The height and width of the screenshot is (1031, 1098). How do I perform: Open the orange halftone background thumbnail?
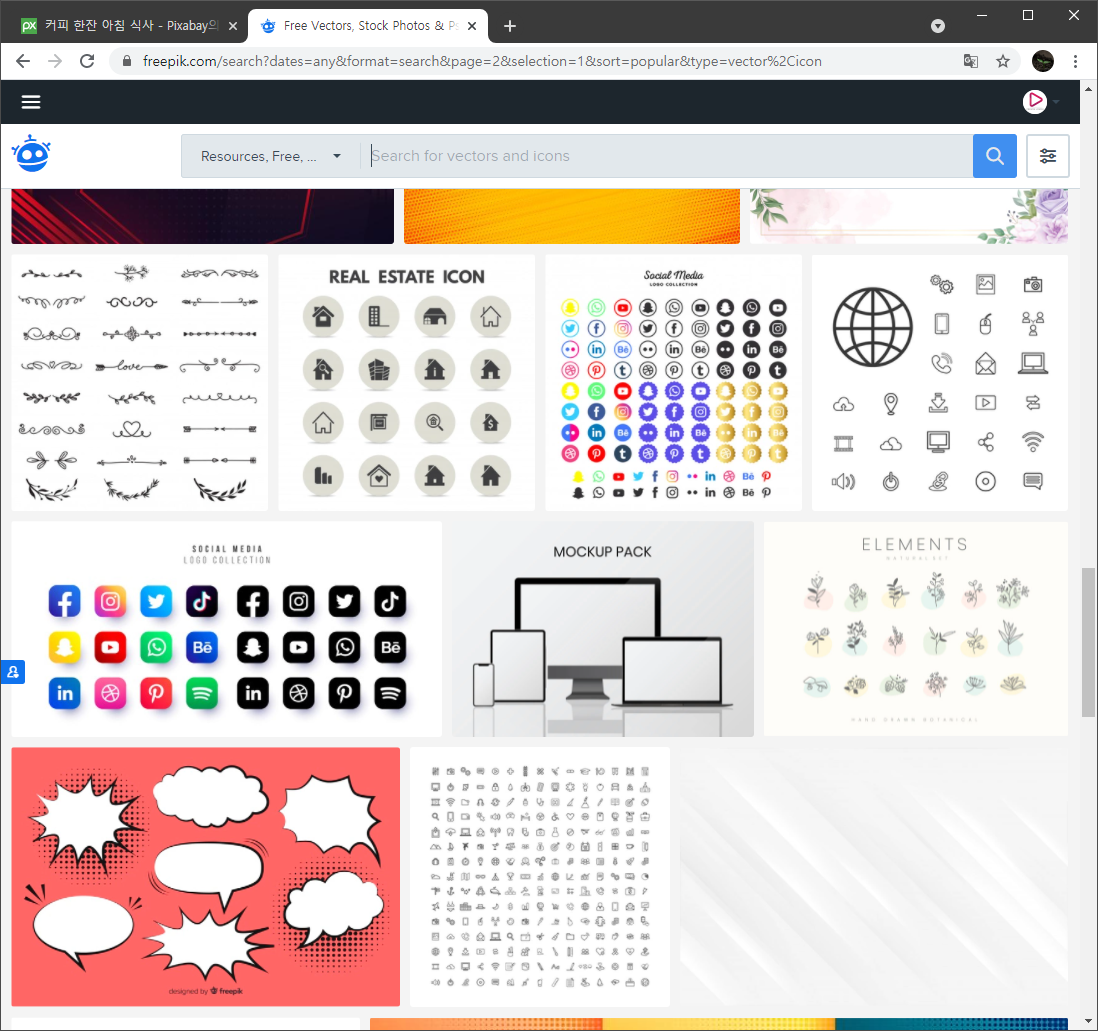click(x=571, y=216)
